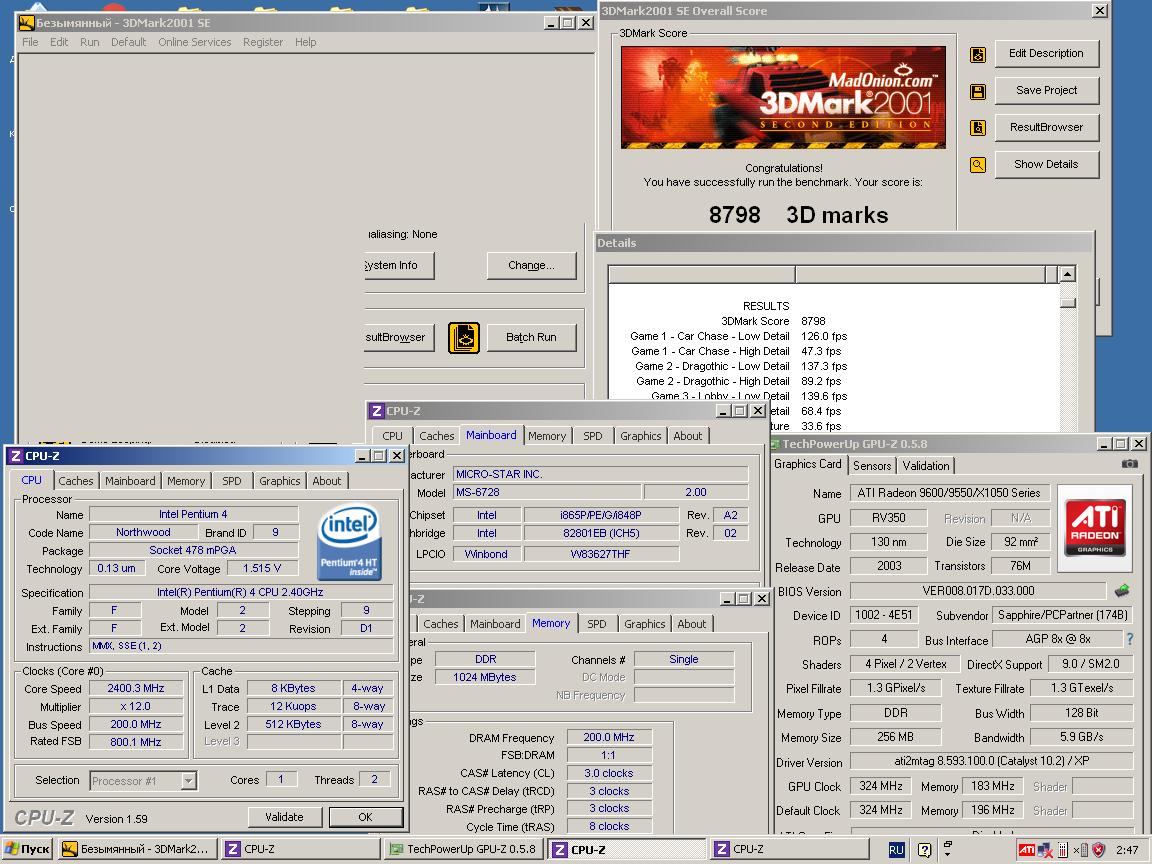1152x864 pixels.
Task: Click the Save Project button
Action: pyautogui.click(x=1046, y=90)
